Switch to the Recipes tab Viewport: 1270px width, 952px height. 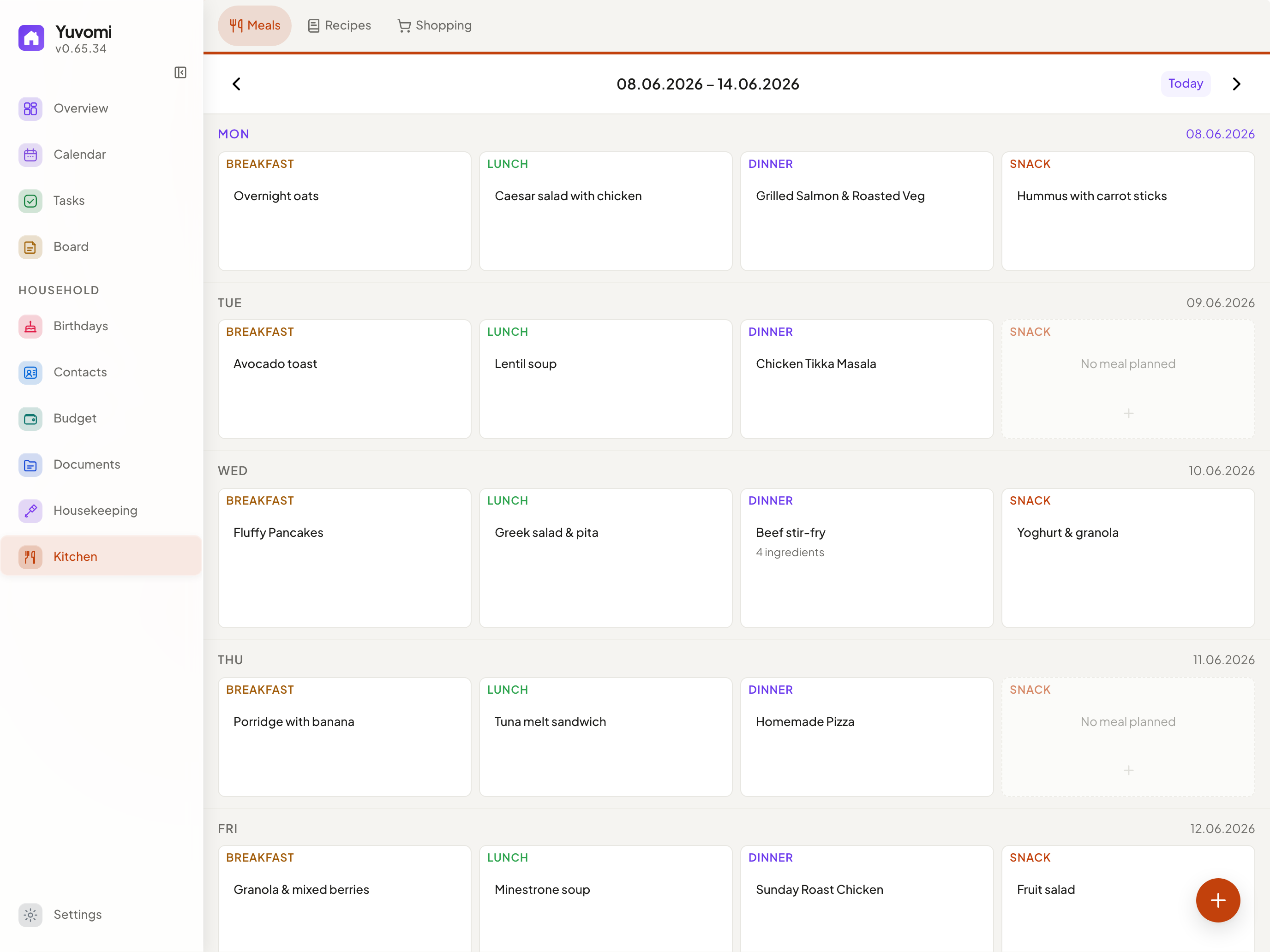point(339,25)
